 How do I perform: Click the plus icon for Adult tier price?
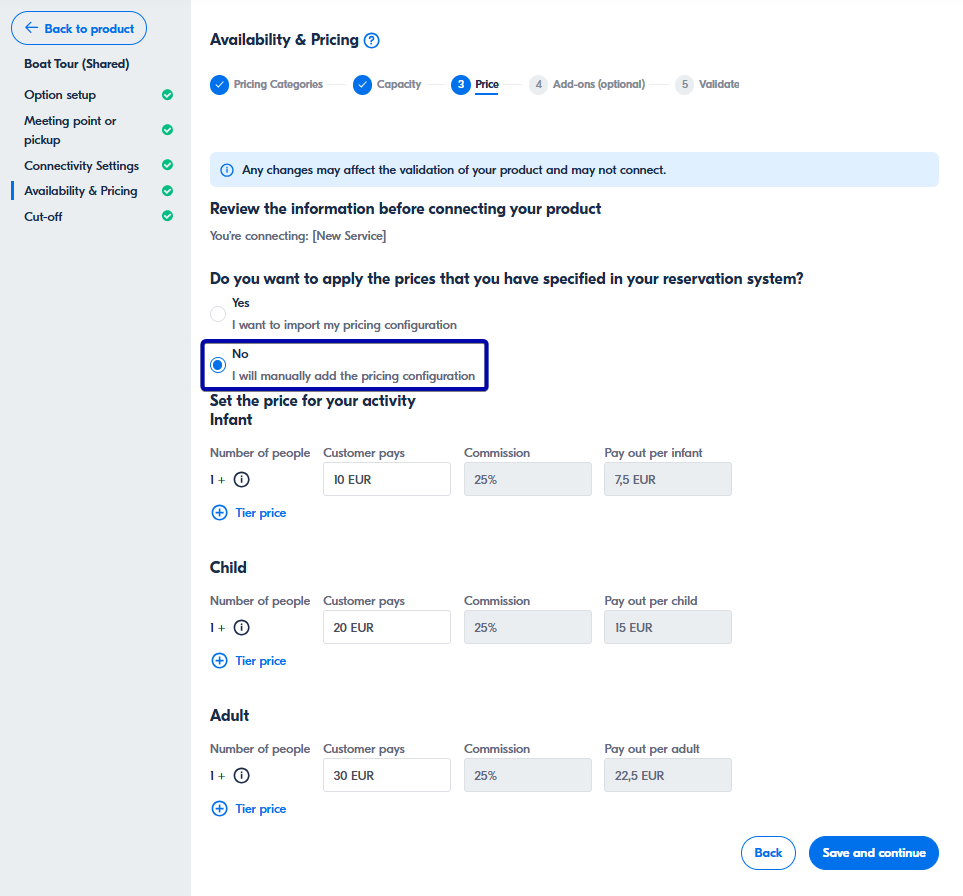pos(220,809)
